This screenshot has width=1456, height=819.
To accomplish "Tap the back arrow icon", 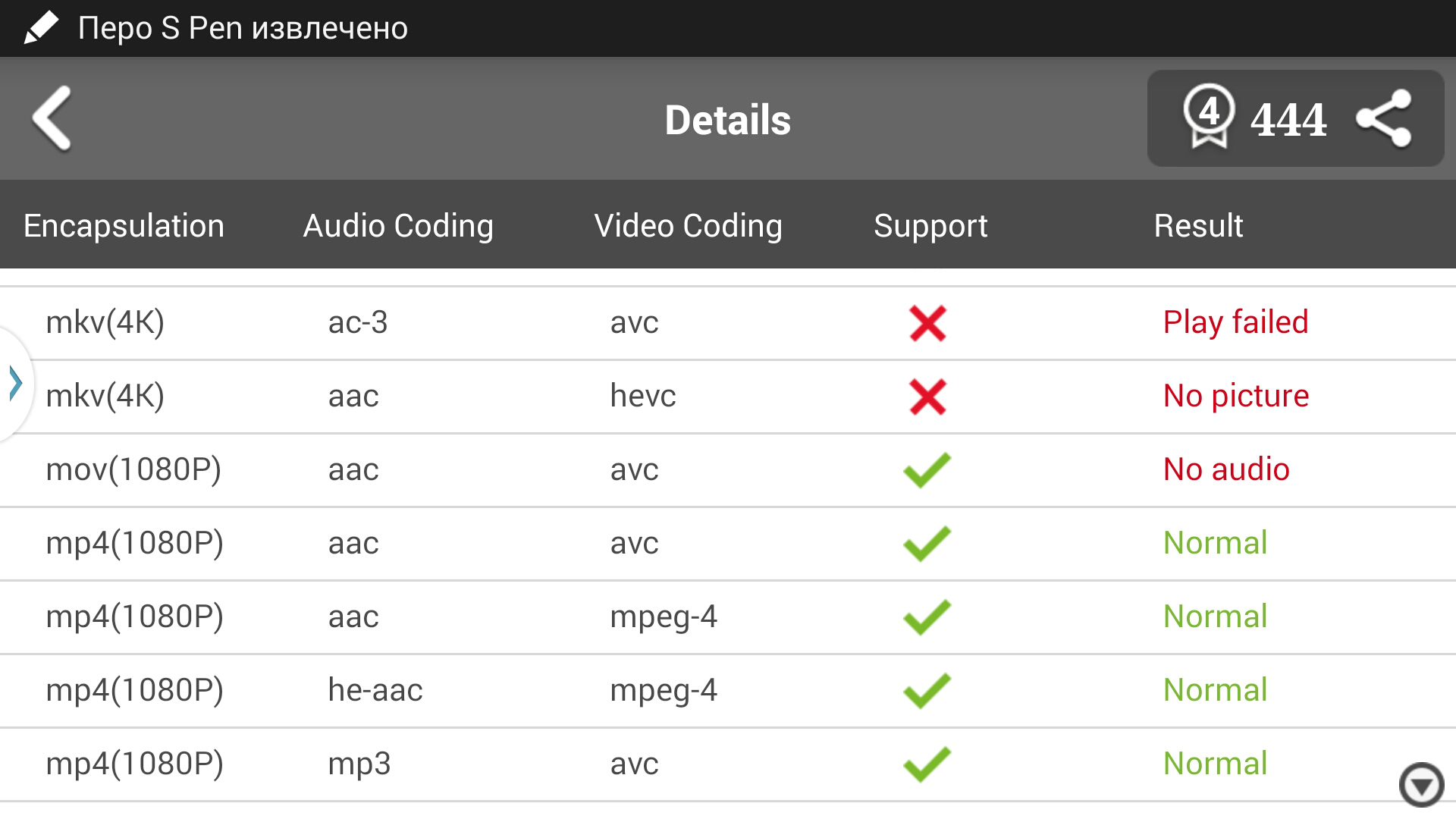I will 52,118.
